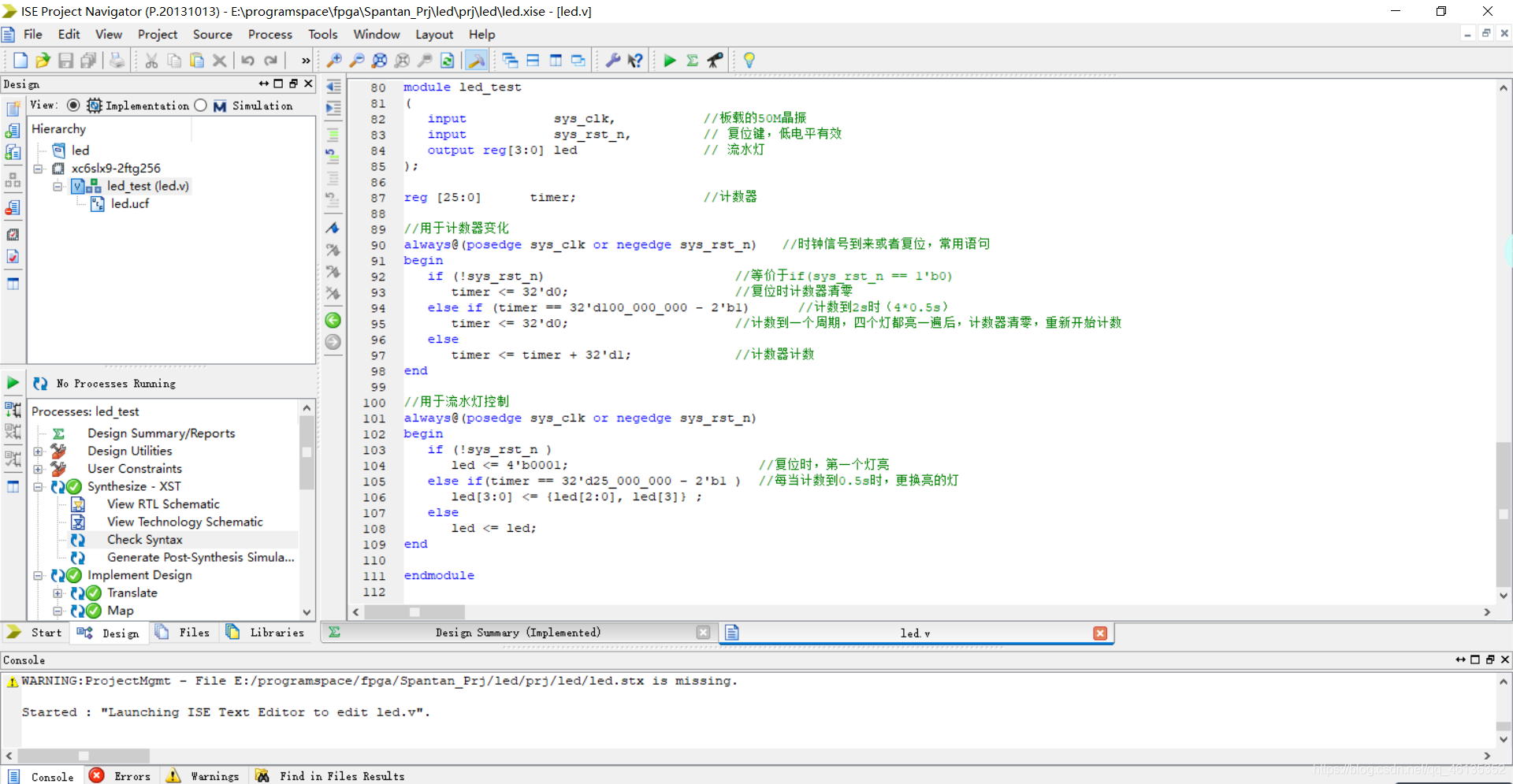Image resolution: width=1513 pixels, height=784 pixels.
Task: Open the Project menu
Action: tap(158, 35)
